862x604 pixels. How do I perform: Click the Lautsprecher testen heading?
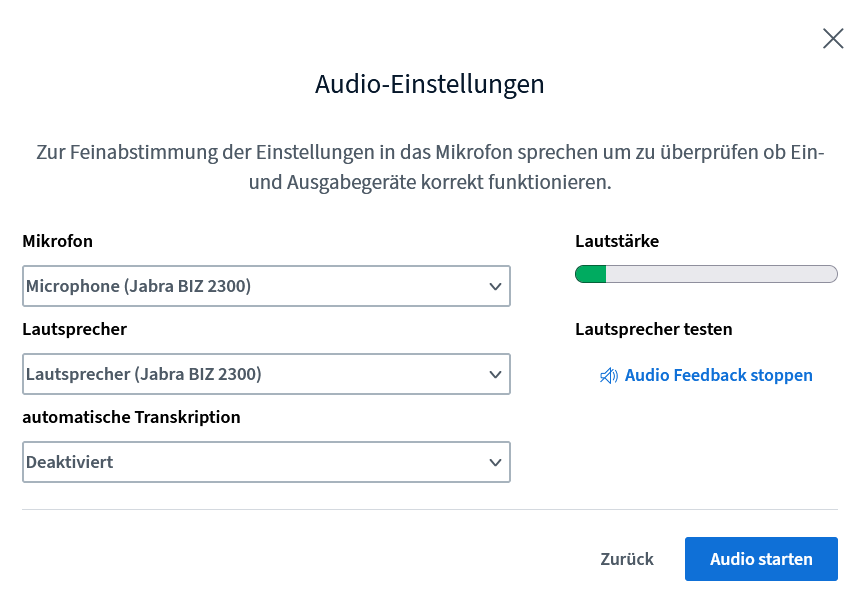click(653, 329)
